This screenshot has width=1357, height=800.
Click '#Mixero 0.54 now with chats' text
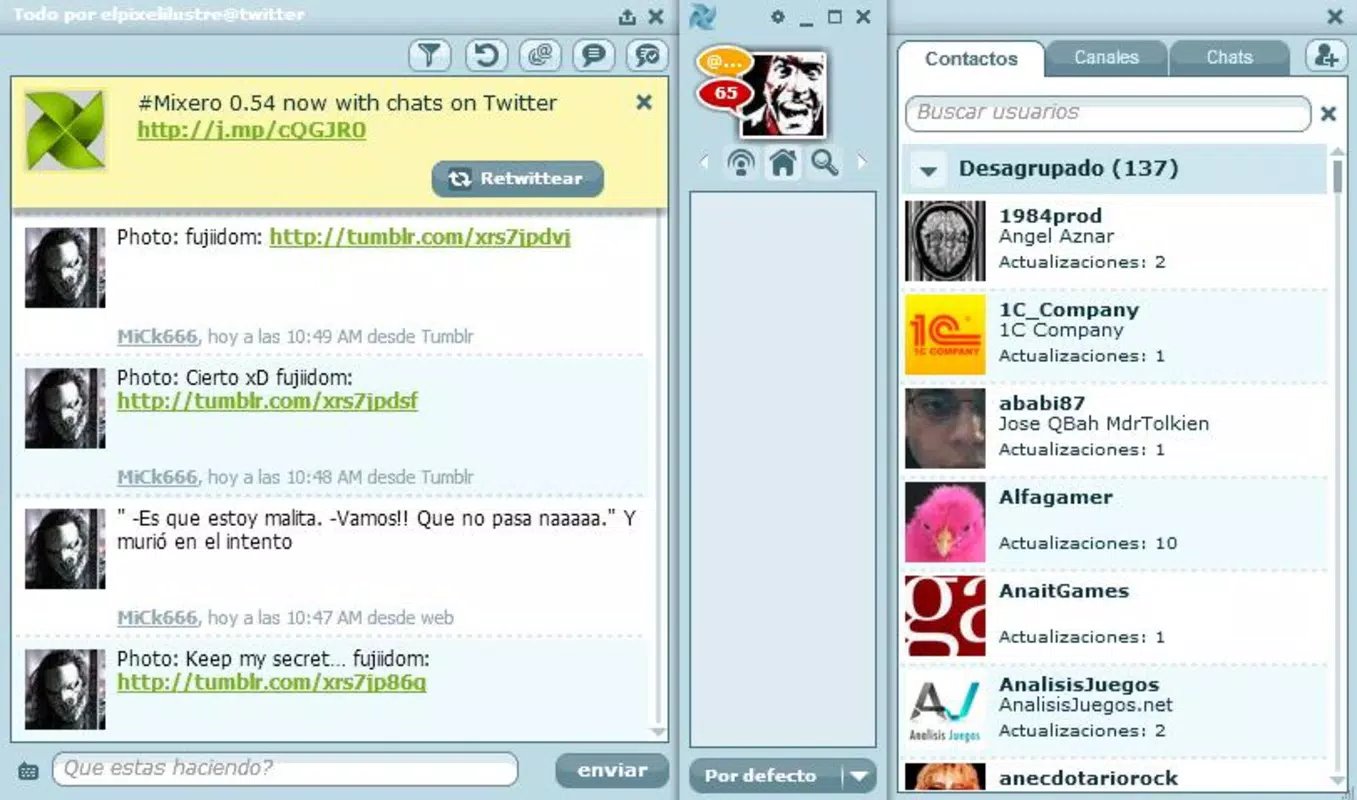pyautogui.click(x=347, y=103)
